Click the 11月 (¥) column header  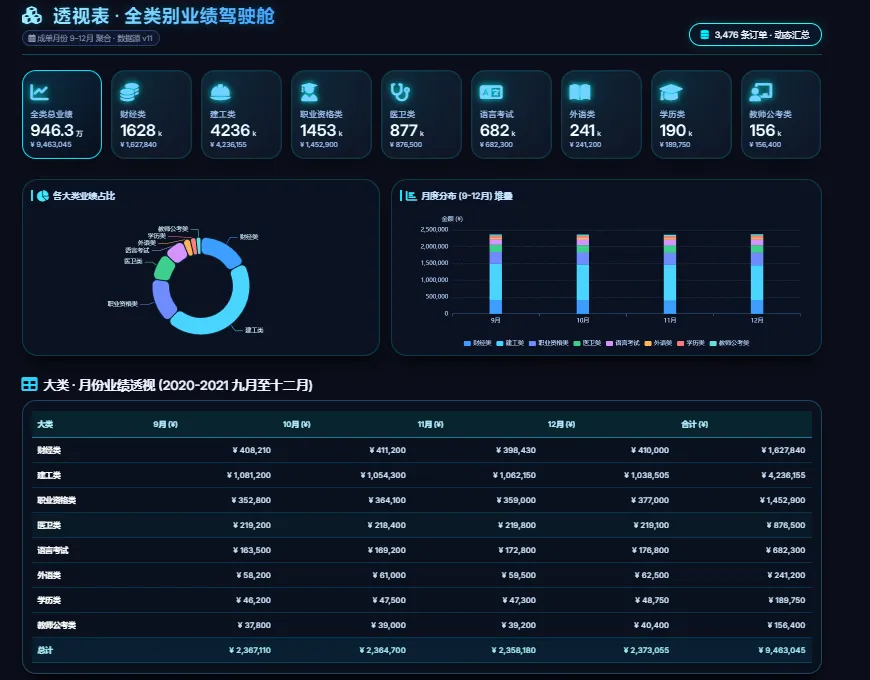coord(431,424)
